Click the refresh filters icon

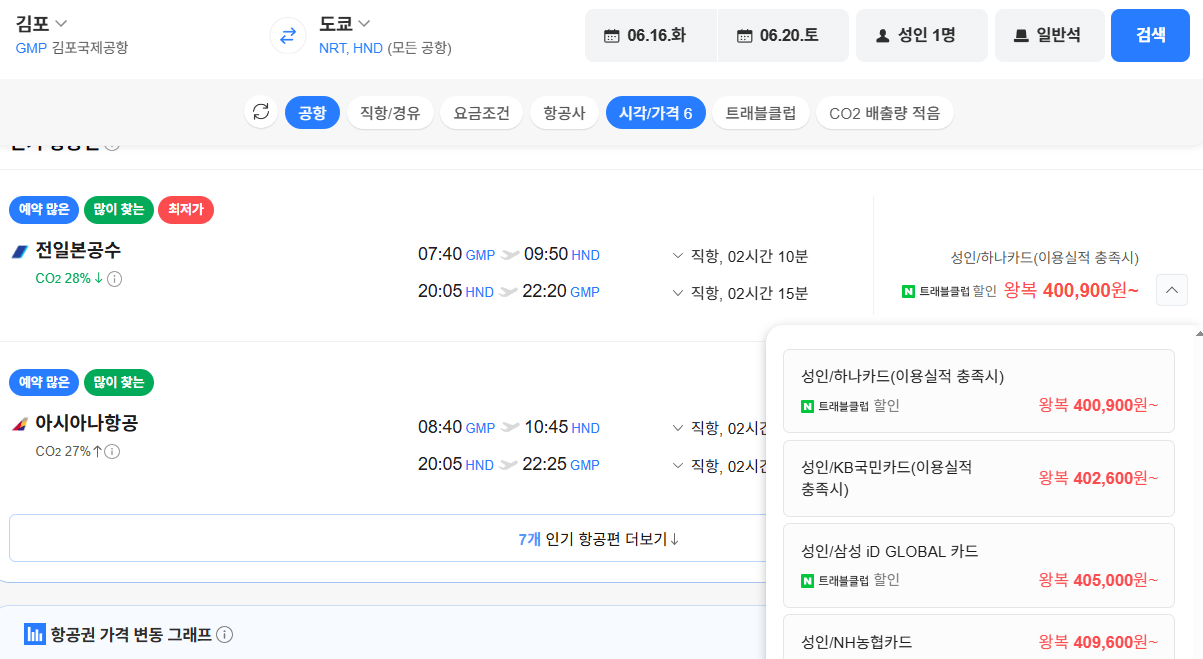pos(261,112)
